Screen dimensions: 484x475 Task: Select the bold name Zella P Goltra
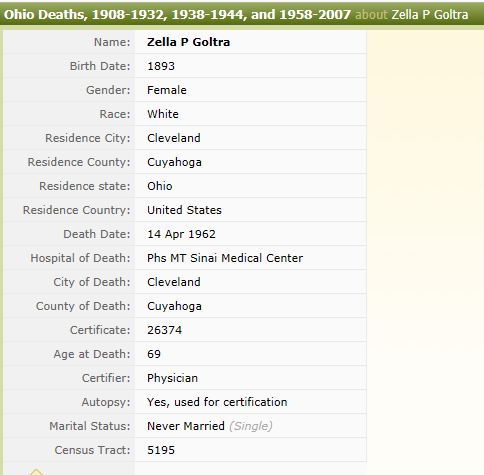point(189,42)
